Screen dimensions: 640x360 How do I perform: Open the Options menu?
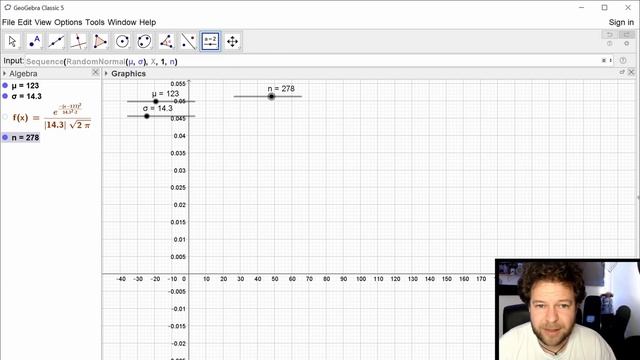tap(68, 22)
